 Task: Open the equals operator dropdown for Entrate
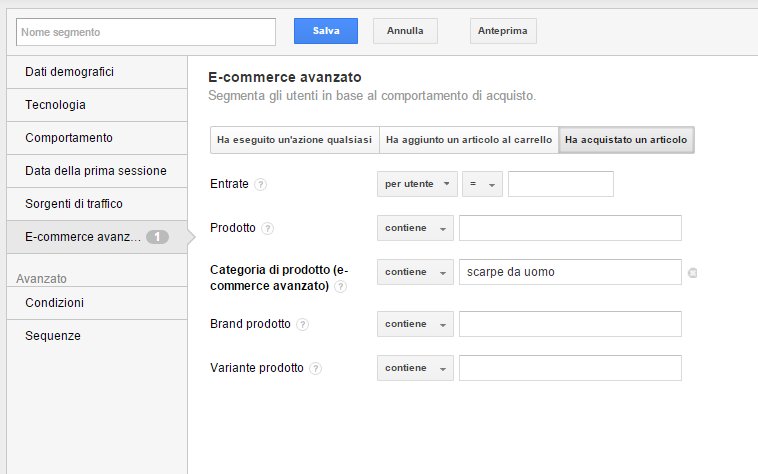pos(482,185)
